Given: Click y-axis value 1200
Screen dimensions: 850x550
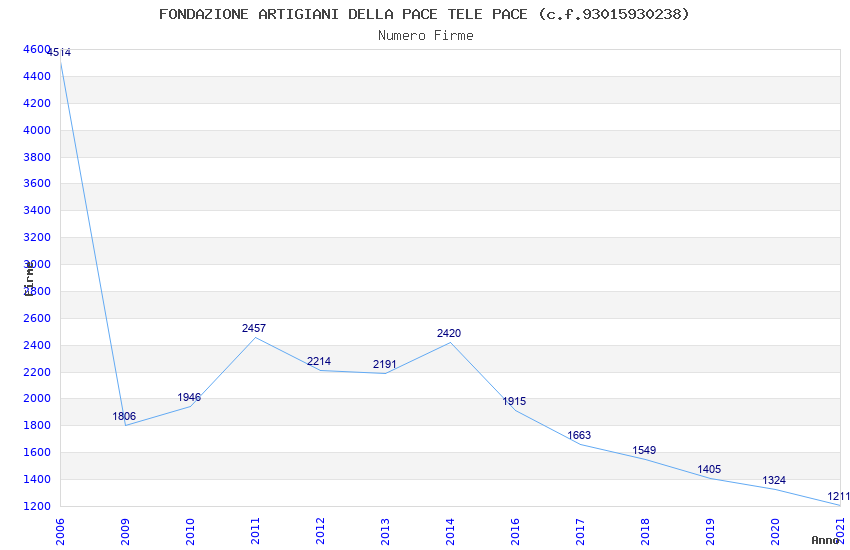Looking at the screenshot, I should click(x=37, y=506).
